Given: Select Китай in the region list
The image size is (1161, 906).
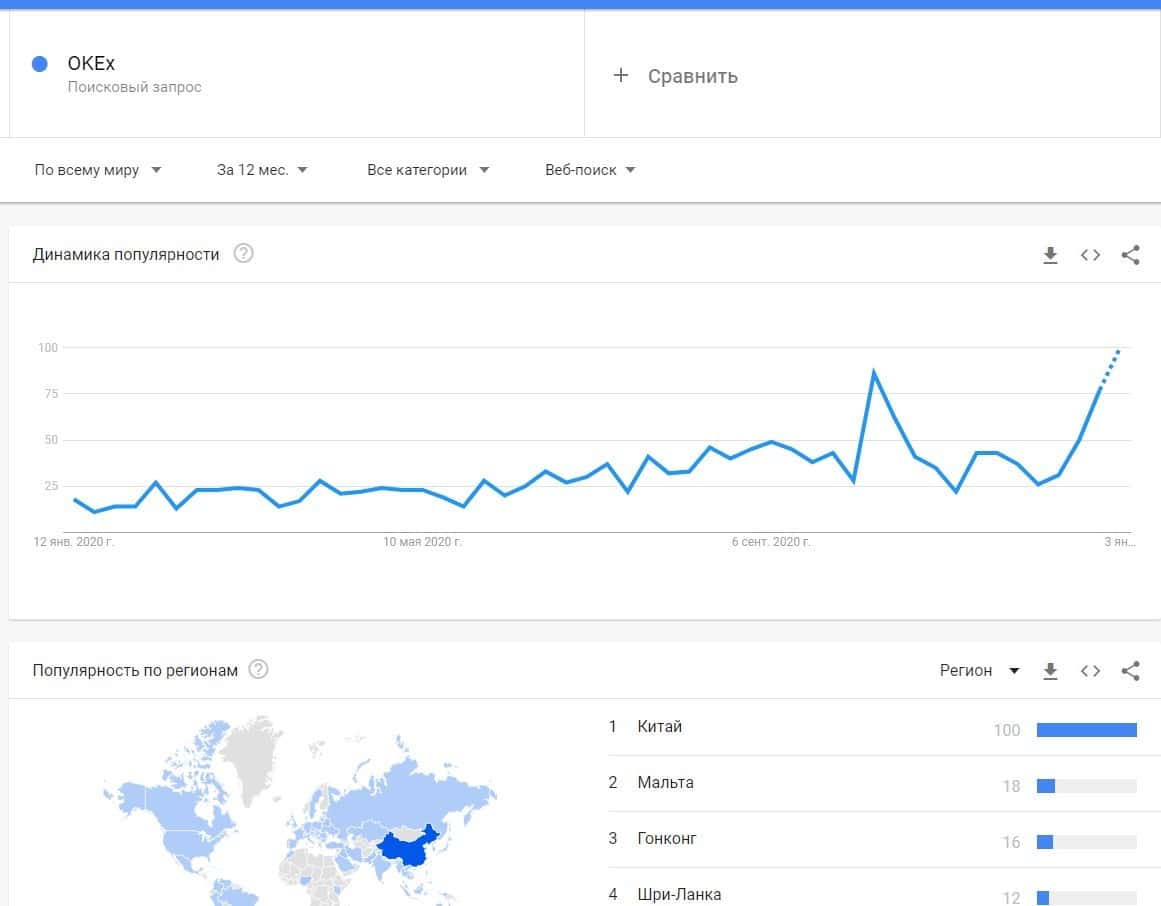Looking at the screenshot, I should [660, 727].
